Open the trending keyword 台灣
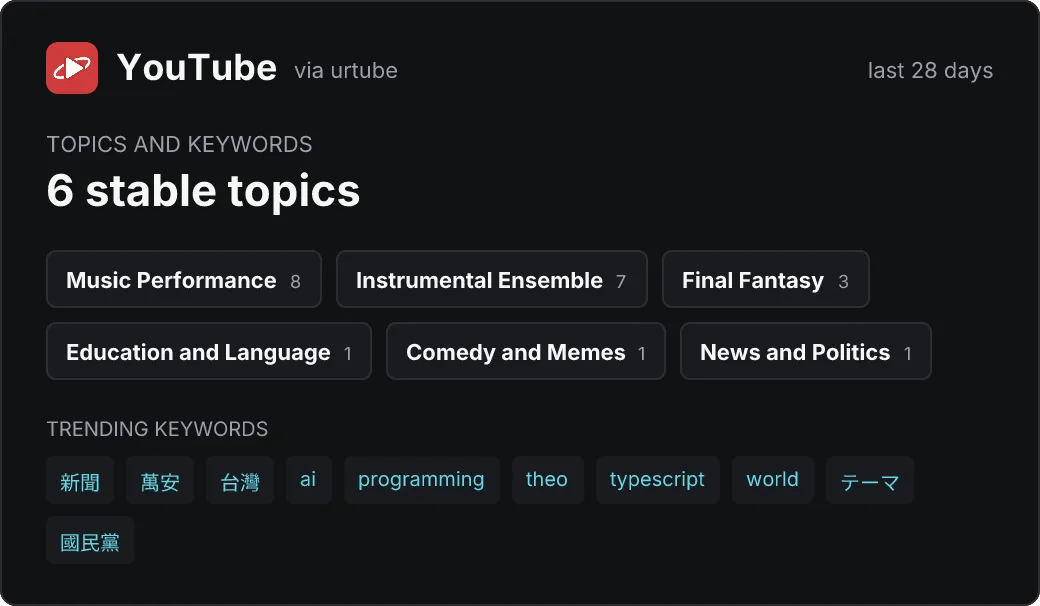The width and height of the screenshot is (1040, 606). click(240, 480)
